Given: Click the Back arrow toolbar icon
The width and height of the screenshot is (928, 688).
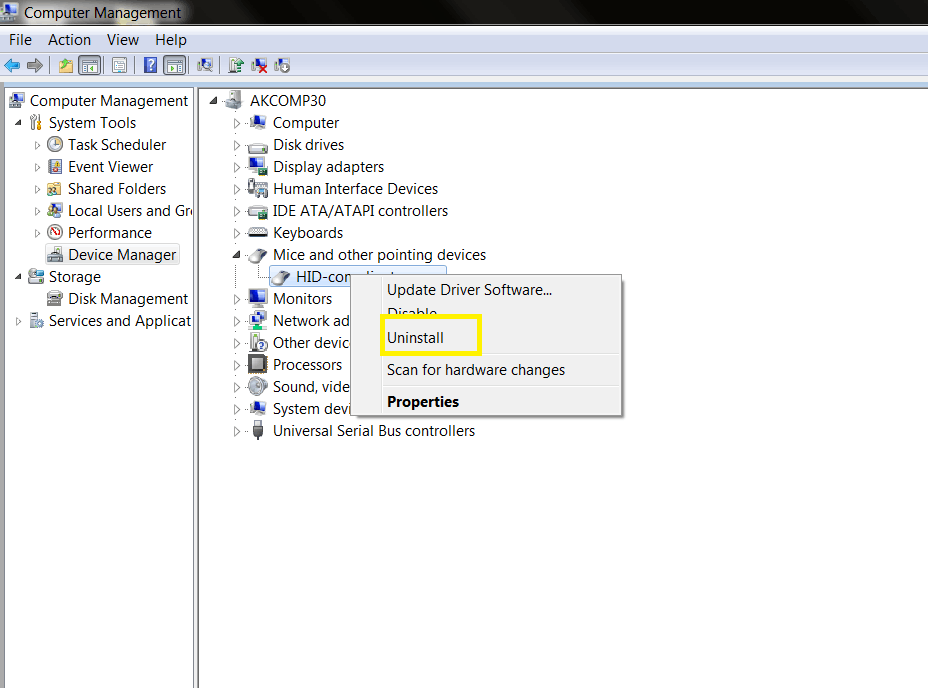Looking at the screenshot, I should point(12,65).
